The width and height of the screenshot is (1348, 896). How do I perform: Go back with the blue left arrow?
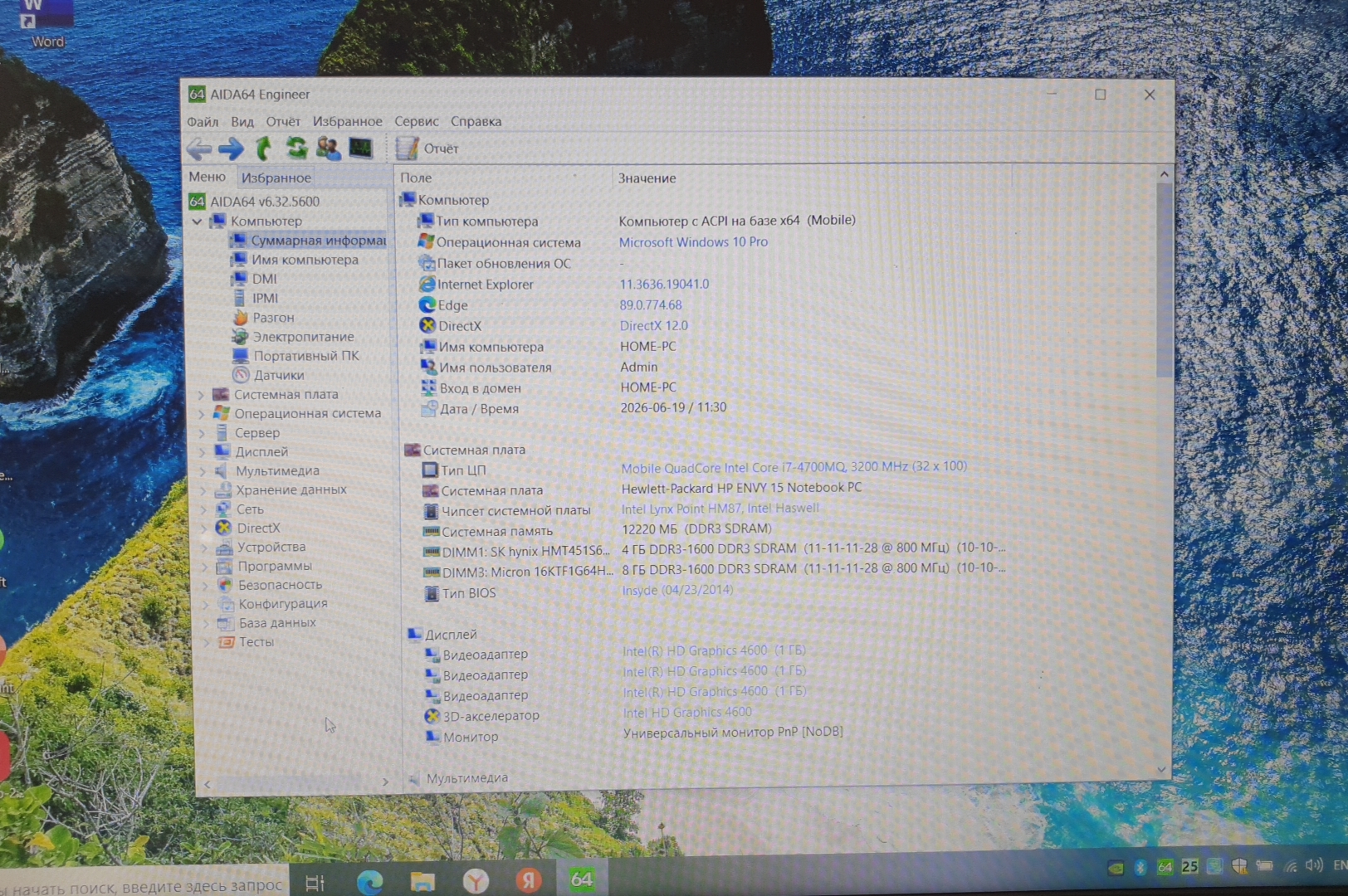tap(199, 149)
